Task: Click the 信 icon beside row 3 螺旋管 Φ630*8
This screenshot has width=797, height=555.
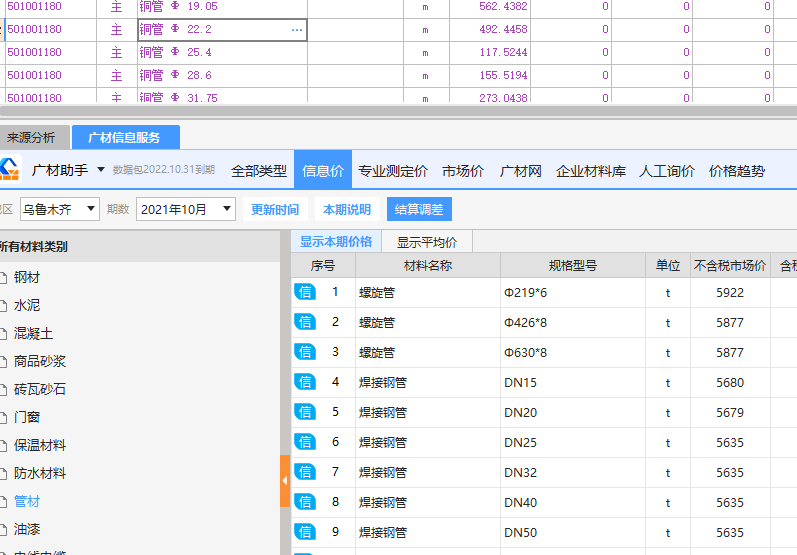Action: click(305, 352)
